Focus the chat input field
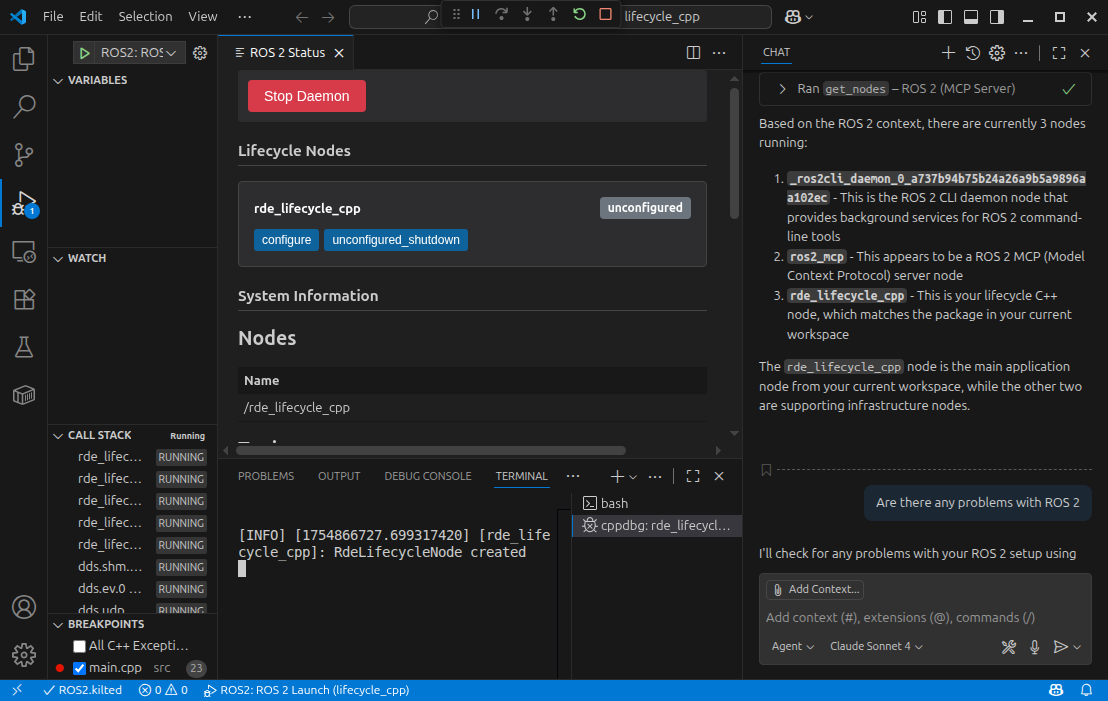Image resolution: width=1108 pixels, height=701 pixels. tap(924, 618)
